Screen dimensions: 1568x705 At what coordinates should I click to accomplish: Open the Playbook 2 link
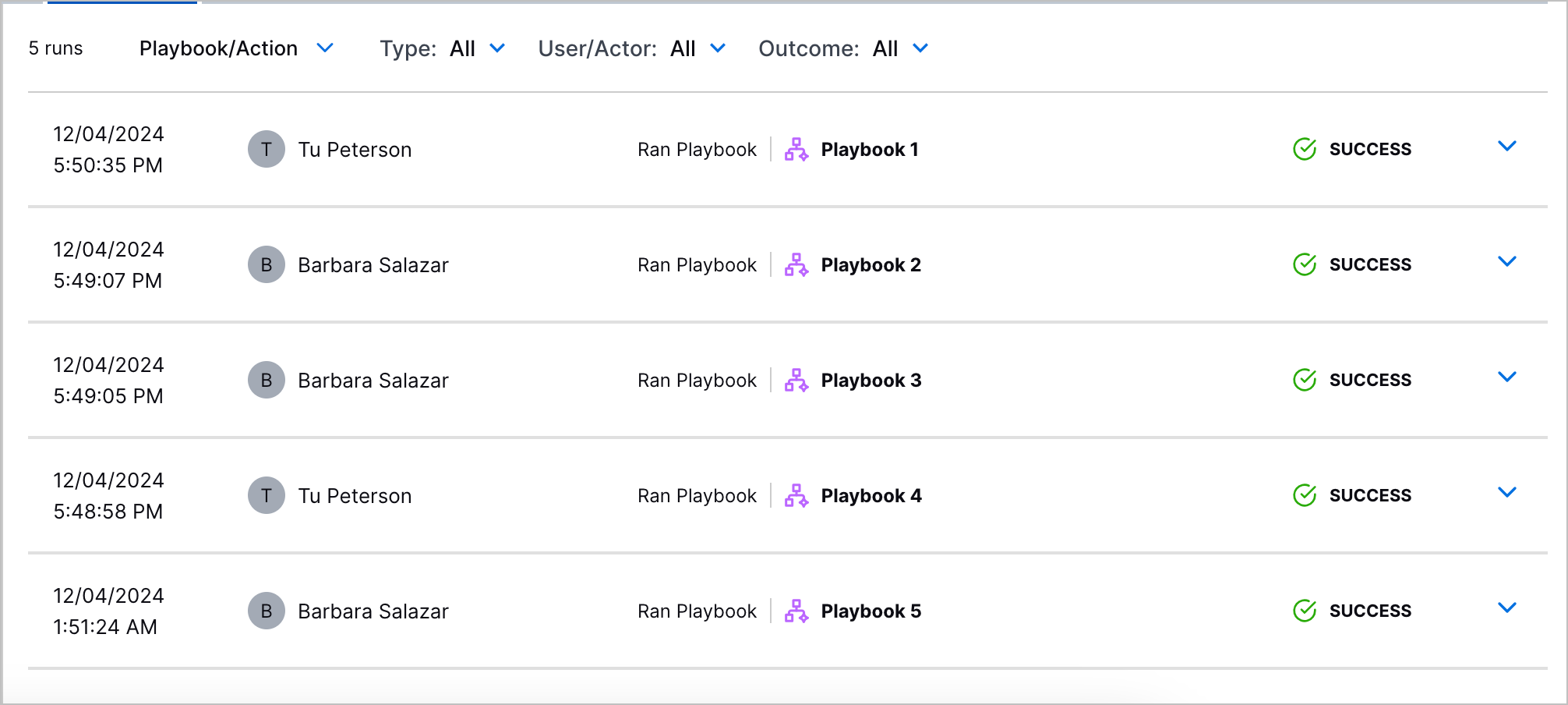click(x=871, y=264)
